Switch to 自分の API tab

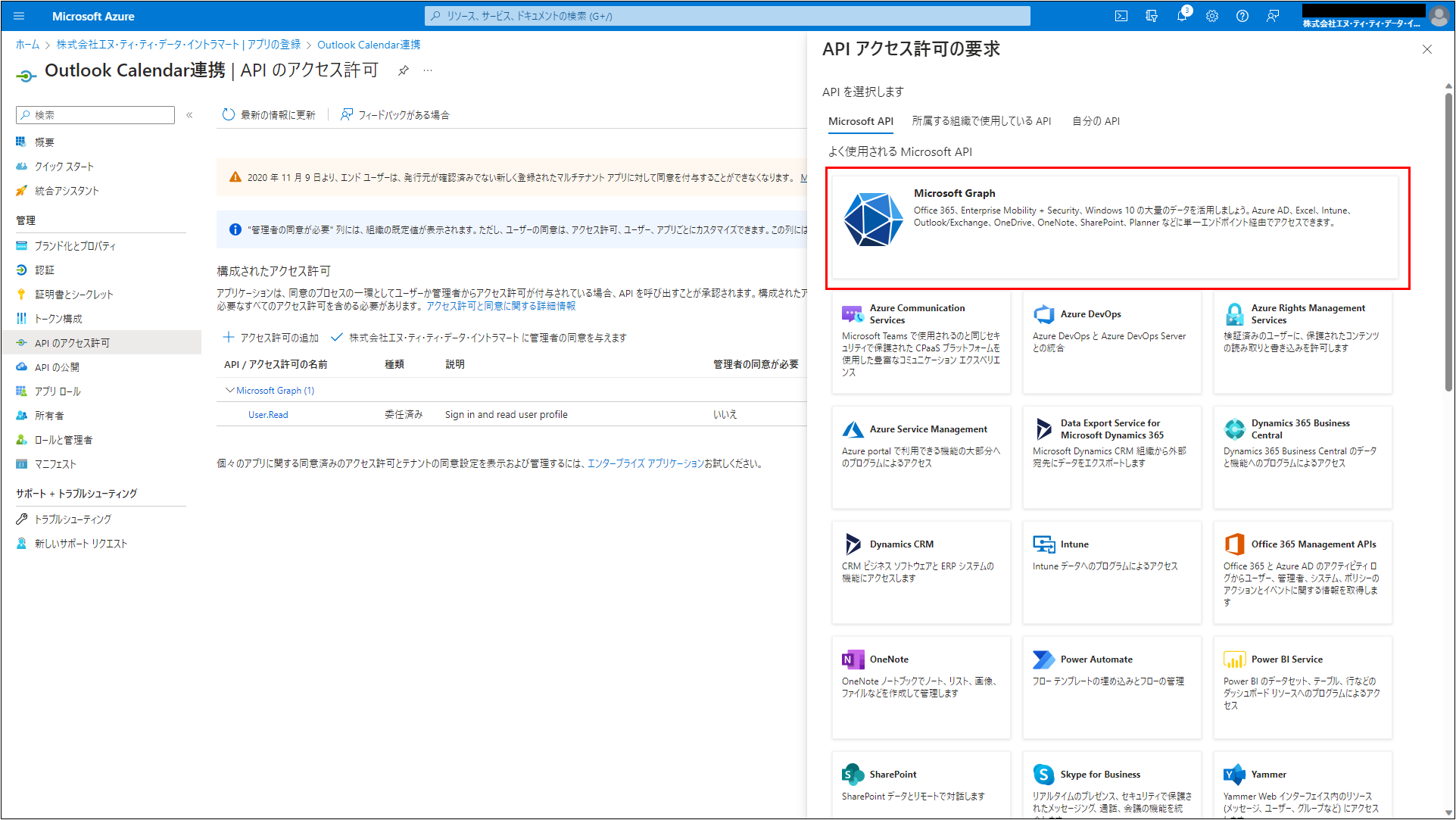click(1096, 121)
